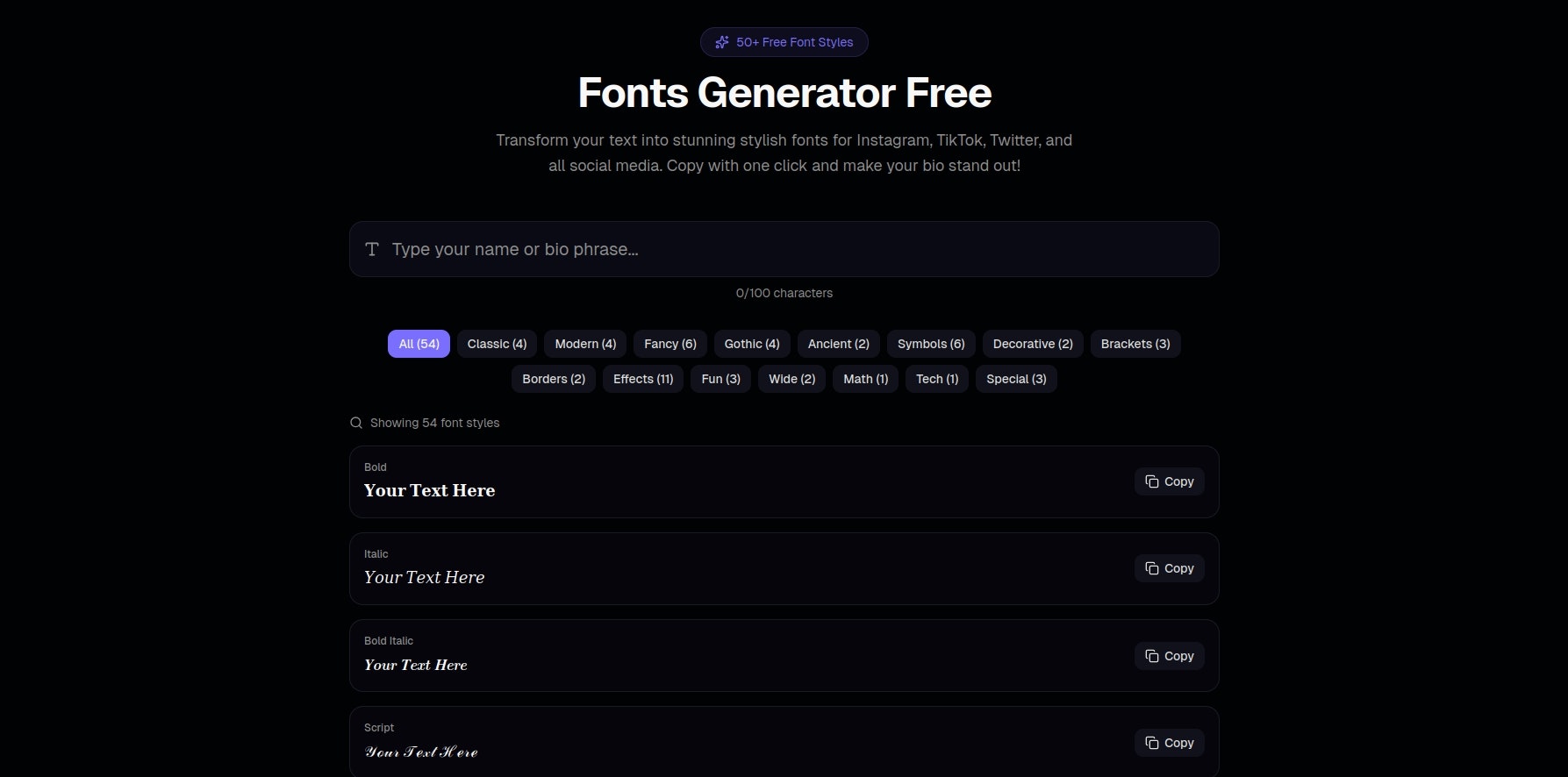
Task: Click the Bold Italic sample text
Action: 416,665
